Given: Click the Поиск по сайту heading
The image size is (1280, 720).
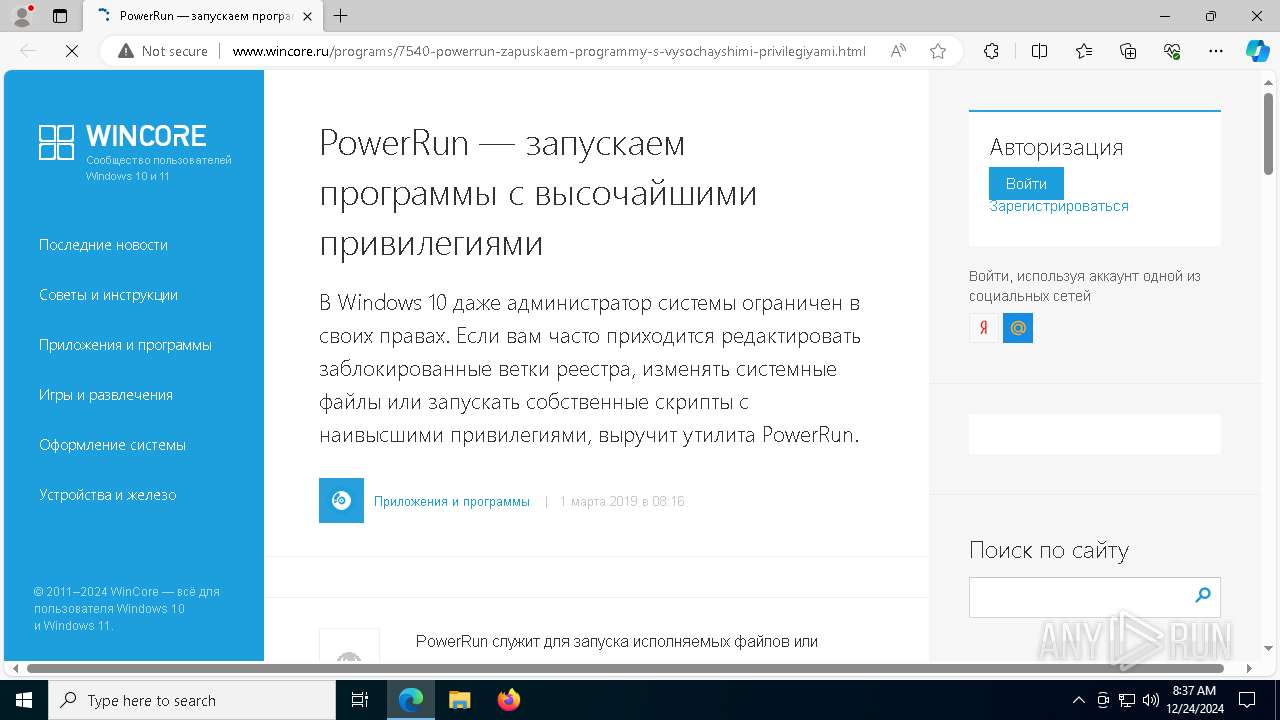Looking at the screenshot, I should coord(1049,550).
